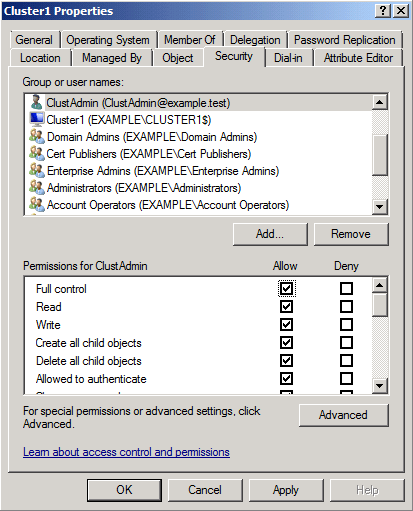Check Deny for Read permission
The height and width of the screenshot is (511, 413).
(x=346, y=307)
